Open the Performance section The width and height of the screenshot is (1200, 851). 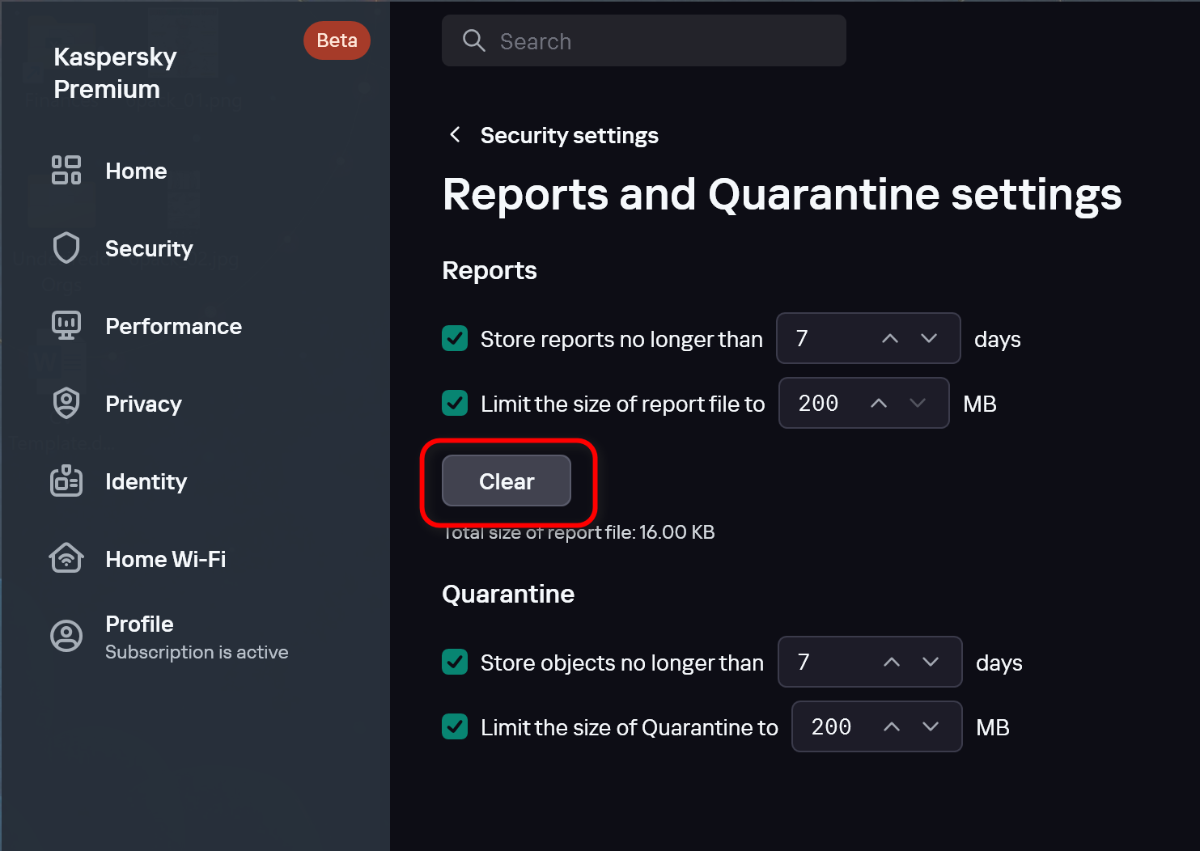pyautogui.click(x=174, y=327)
